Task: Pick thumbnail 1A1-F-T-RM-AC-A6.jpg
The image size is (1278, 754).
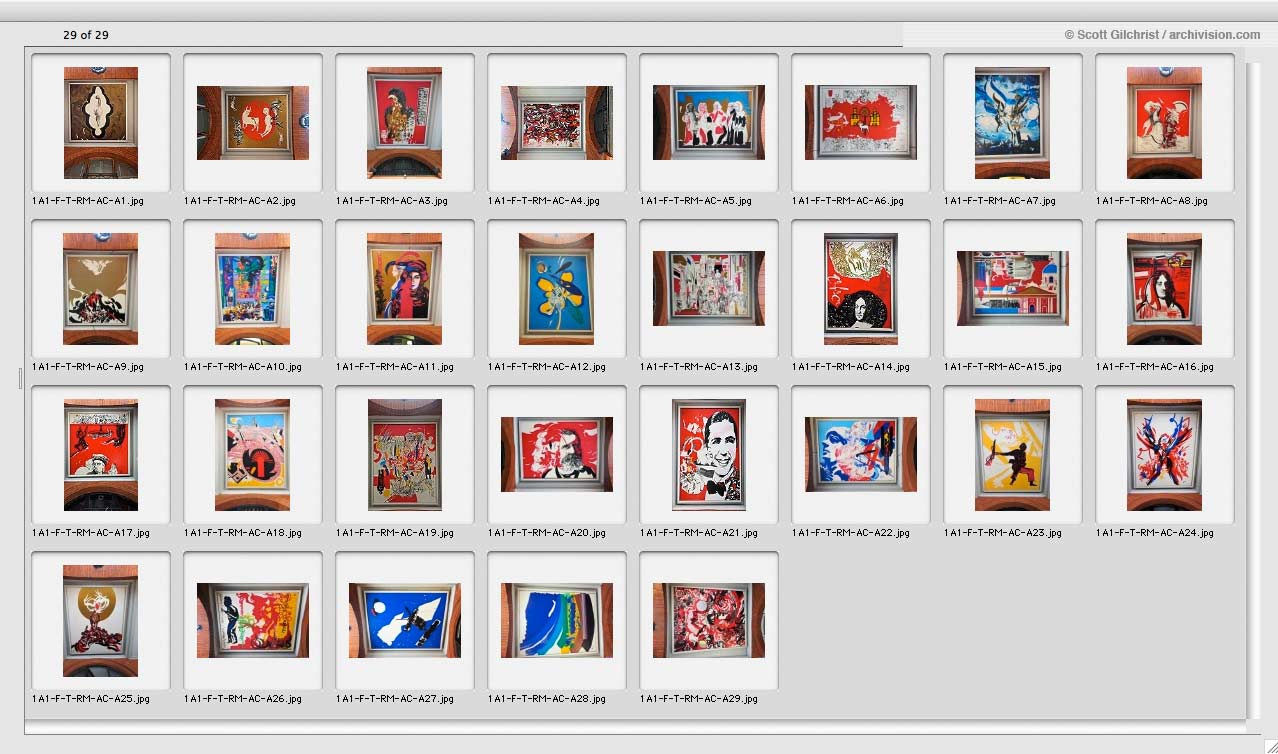Action: pyautogui.click(x=861, y=123)
